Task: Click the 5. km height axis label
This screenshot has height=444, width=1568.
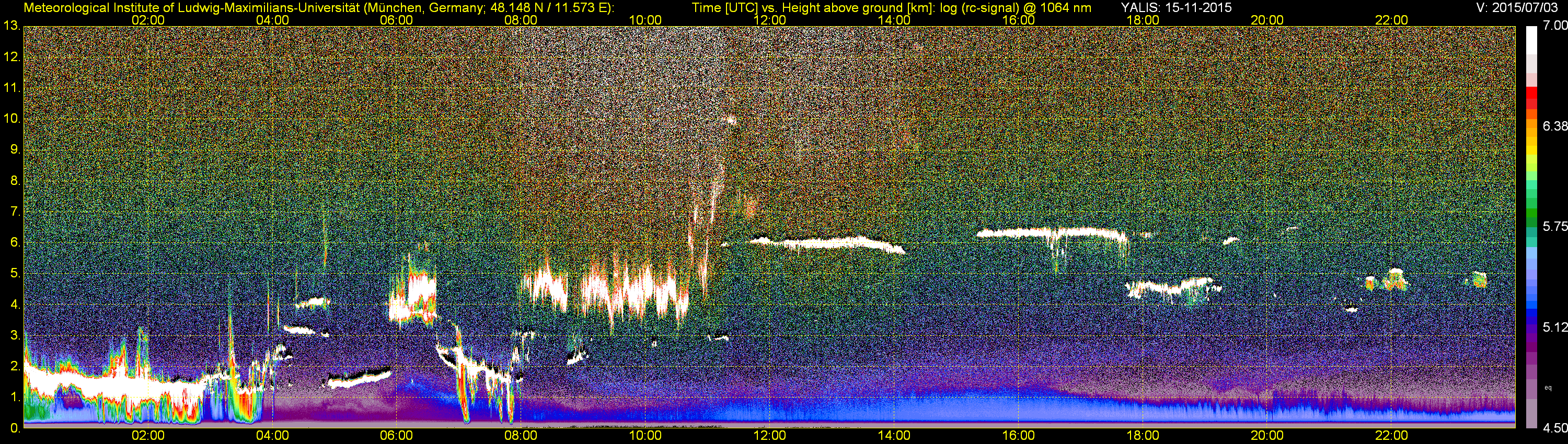Action: tap(15, 274)
